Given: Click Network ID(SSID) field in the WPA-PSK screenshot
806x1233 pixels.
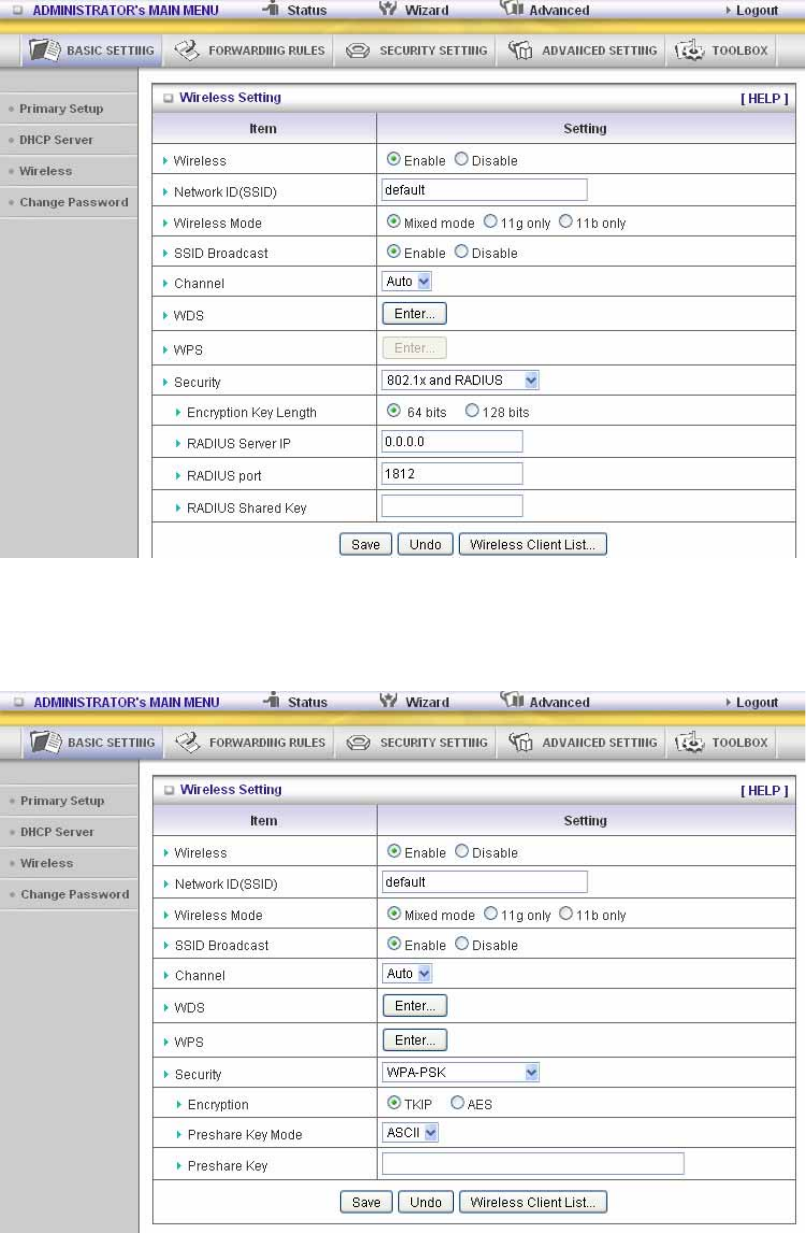Looking at the screenshot, I should [x=484, y=882].
